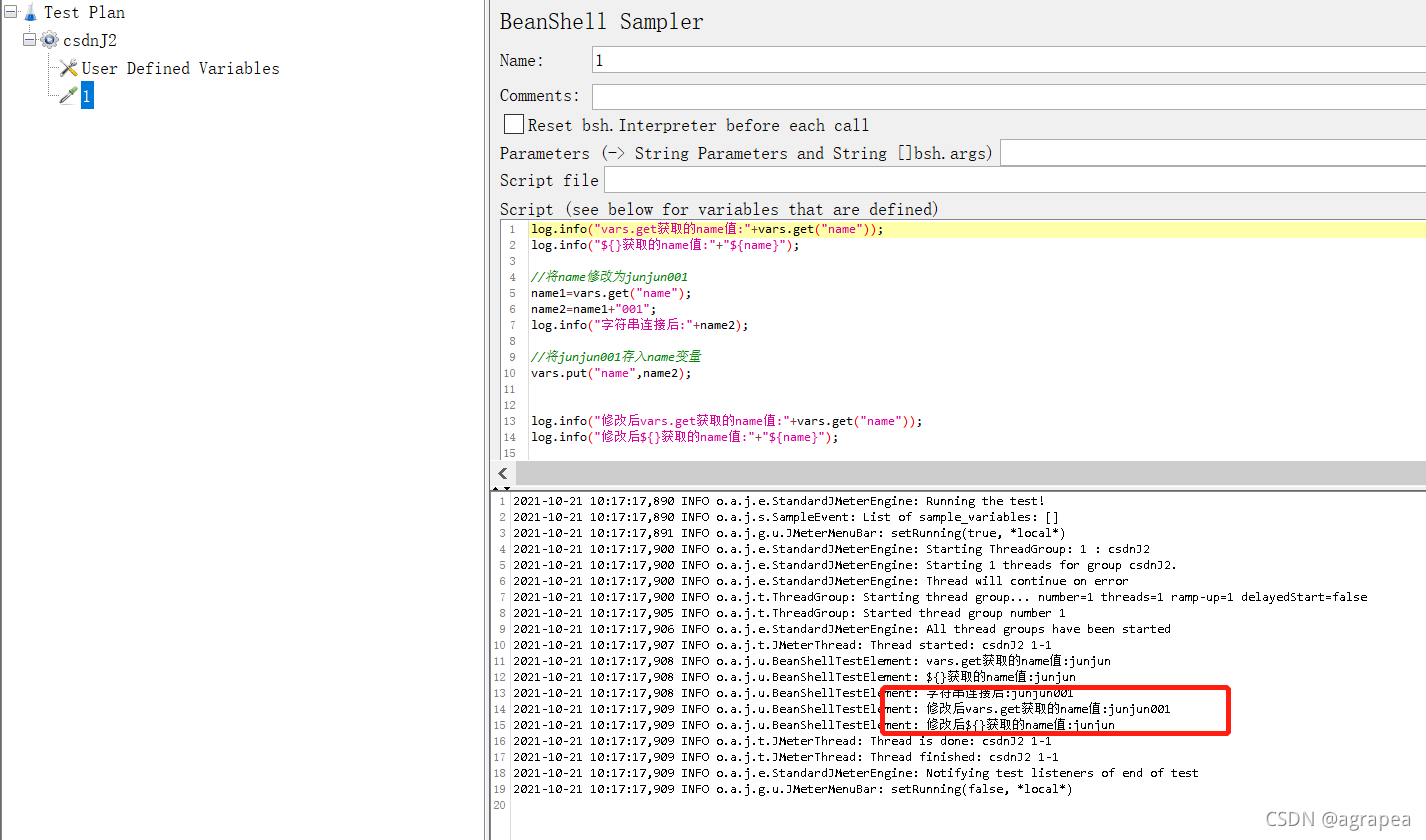Click log line All thread groups have been started
Viewport: 1426px width, 840px height.
842,629
